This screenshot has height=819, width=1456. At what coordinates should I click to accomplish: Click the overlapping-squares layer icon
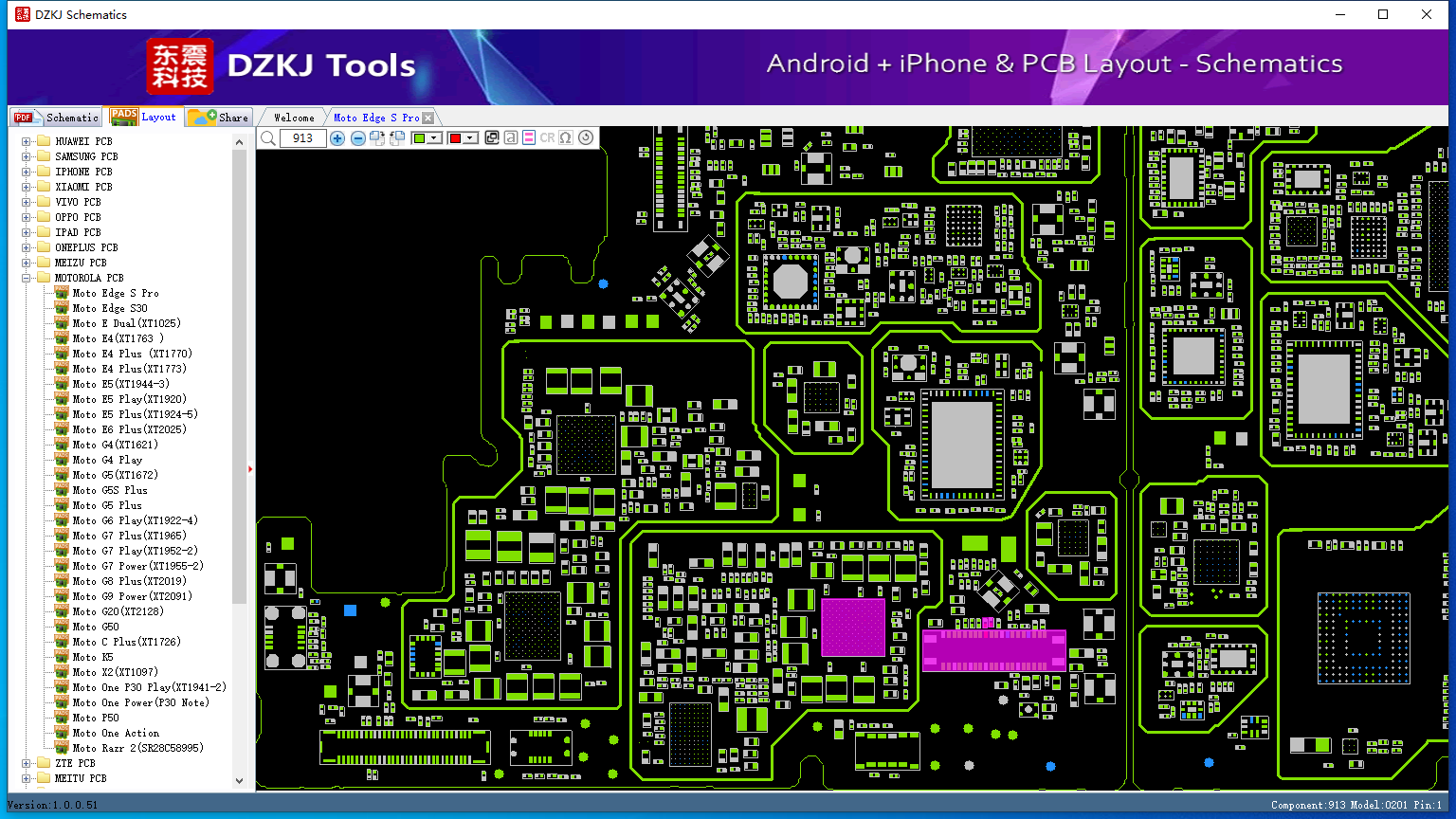[x=492, y=137]
